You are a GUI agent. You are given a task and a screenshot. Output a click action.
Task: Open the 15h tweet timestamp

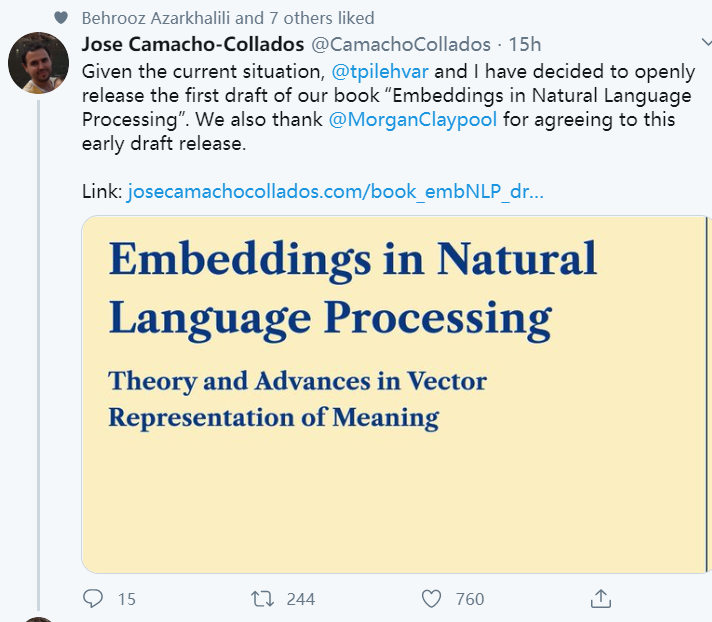[x=526, y=44]
